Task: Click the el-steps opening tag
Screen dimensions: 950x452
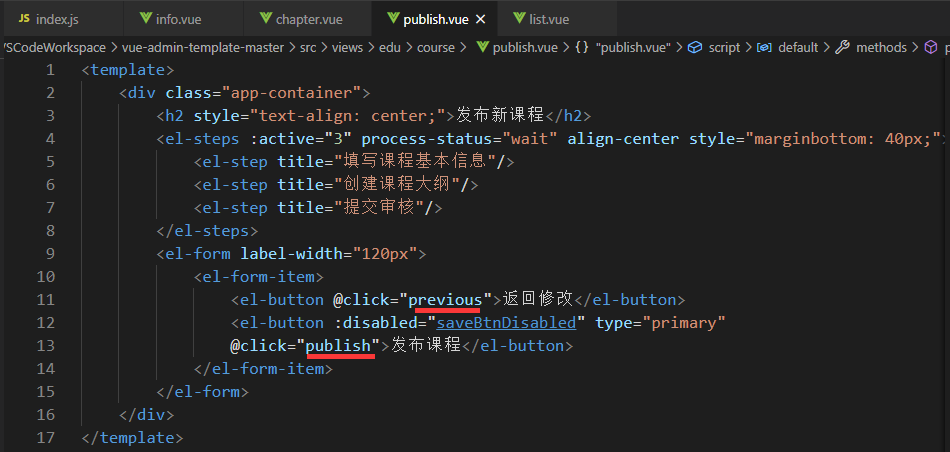Action: pos(198,139)
